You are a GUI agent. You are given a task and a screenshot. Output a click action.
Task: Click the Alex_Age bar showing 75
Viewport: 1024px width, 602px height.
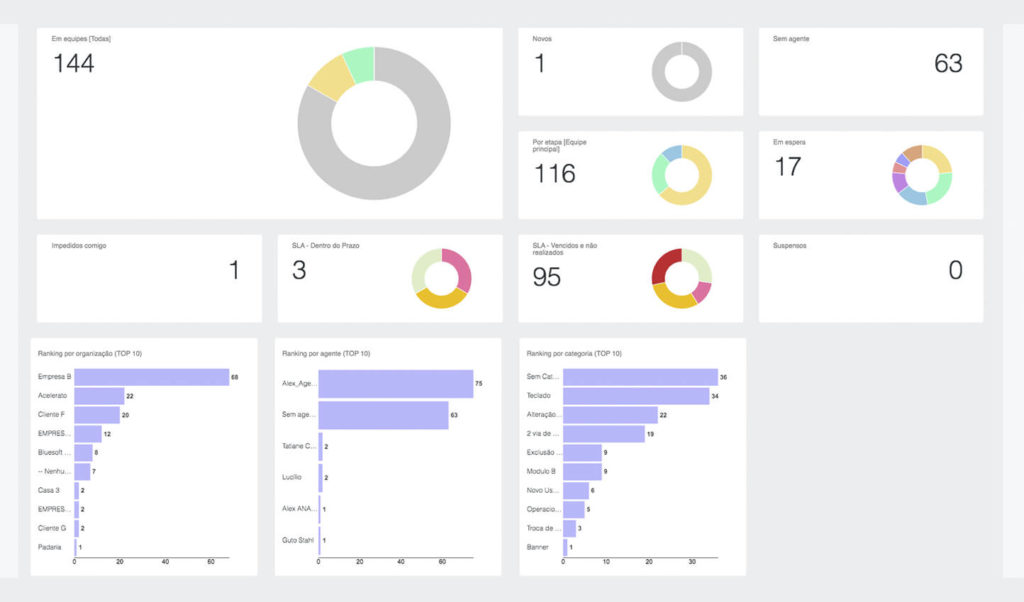click(x=395, y=384)
